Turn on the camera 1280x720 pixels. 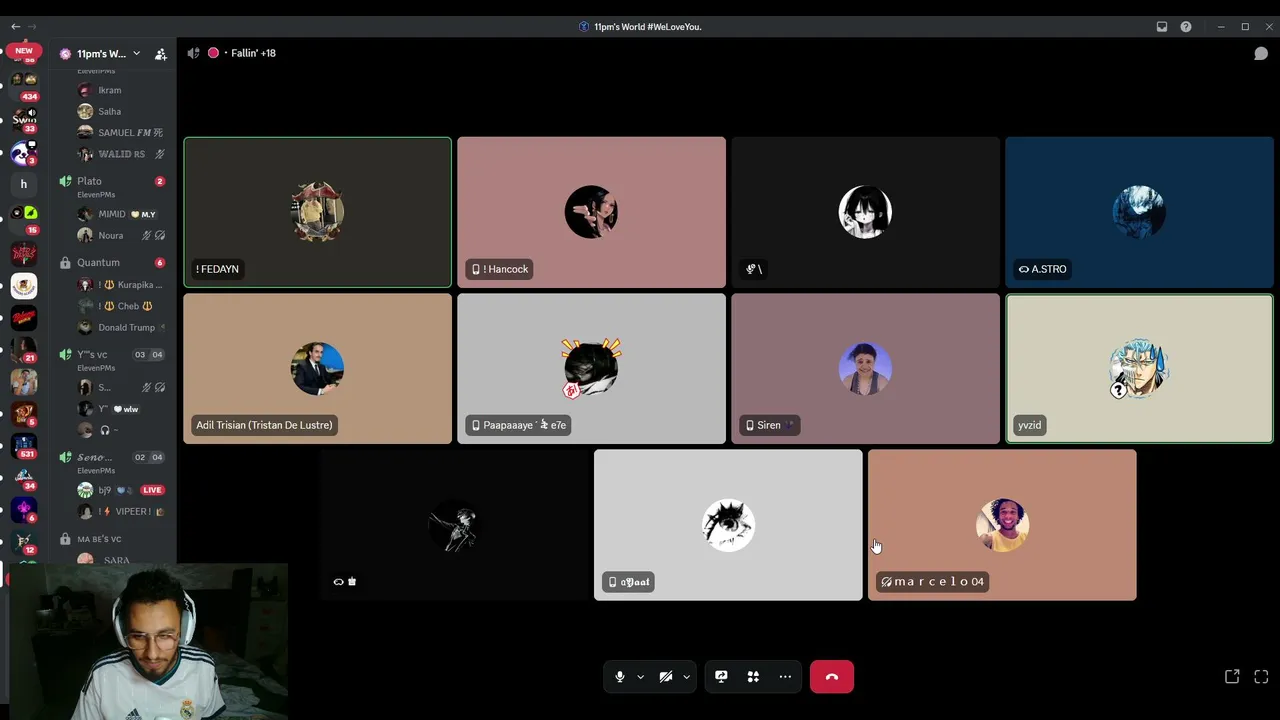click(x=666, y=677)
